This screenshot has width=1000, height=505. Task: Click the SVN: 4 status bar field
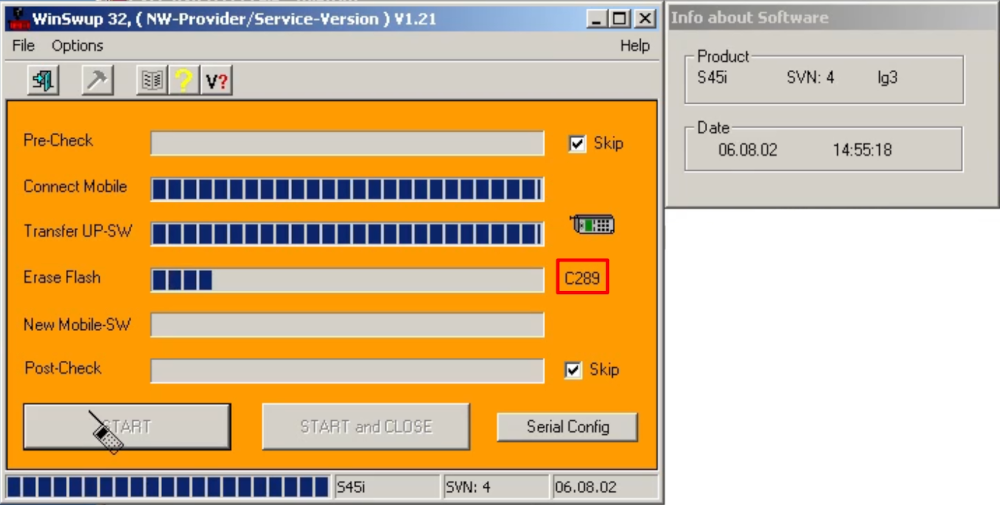click(x=495, y=487)
